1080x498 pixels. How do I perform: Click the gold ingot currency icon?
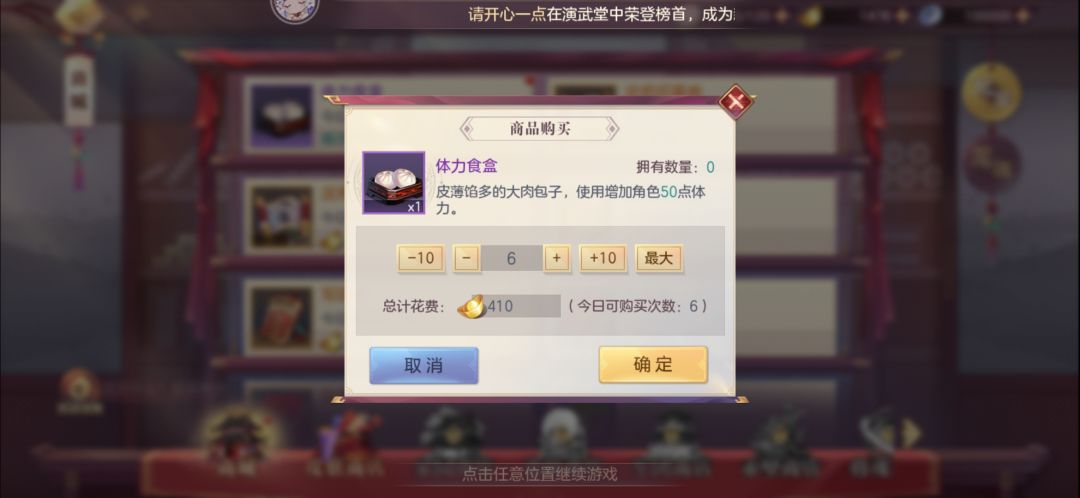[472, 307]
